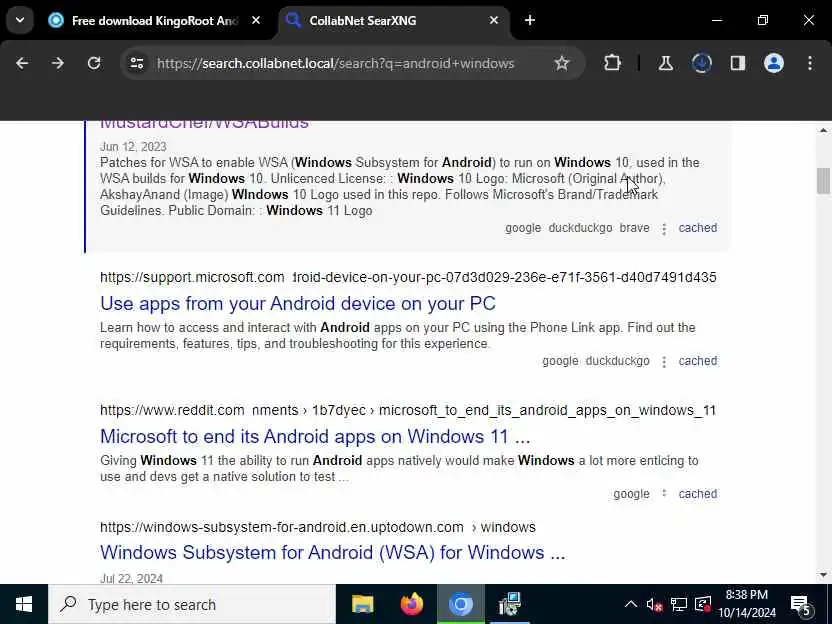Open the clock showing 8:38 PM
The height and width of the screenshot is (624, 832).
[747, 604]
